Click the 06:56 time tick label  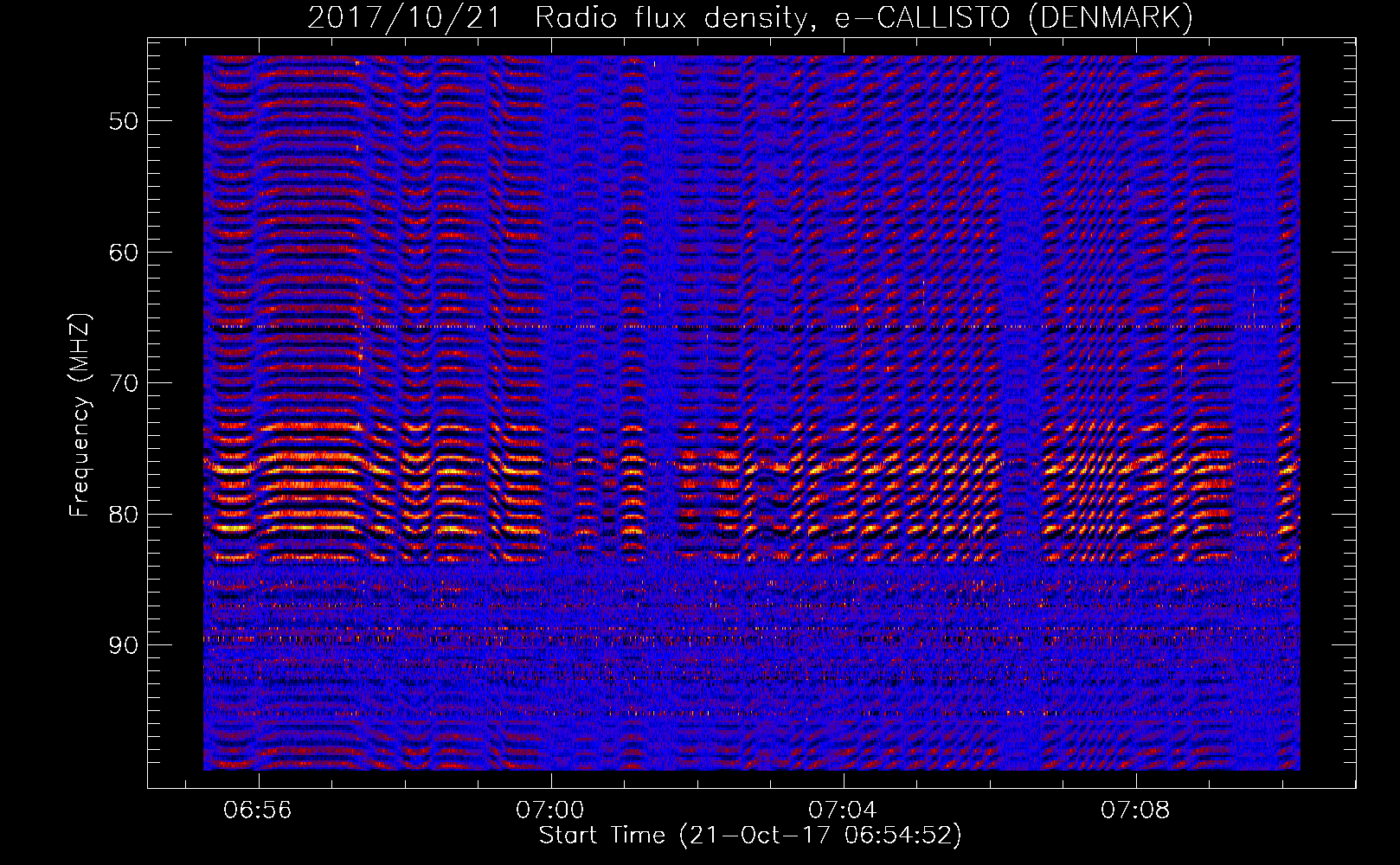click(x=258, y=811)
